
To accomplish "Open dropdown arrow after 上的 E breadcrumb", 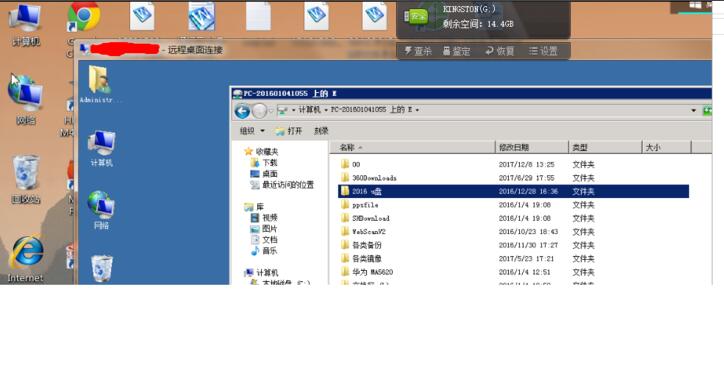I will [417, 110].
